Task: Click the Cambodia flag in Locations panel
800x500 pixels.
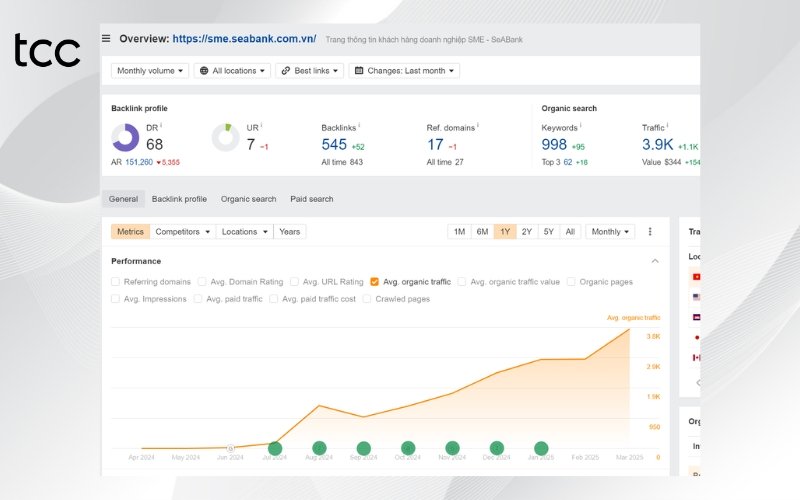Action: (x=696, y=317)
